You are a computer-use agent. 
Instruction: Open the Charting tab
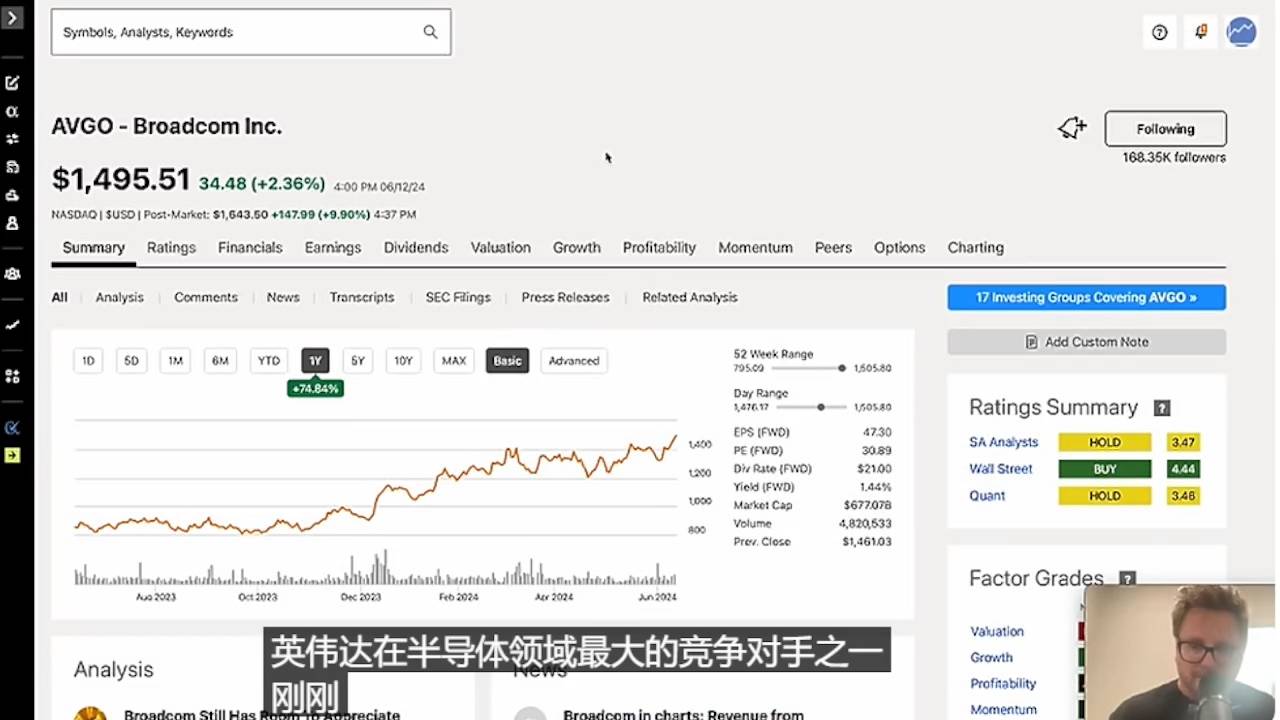coord(976,248)
